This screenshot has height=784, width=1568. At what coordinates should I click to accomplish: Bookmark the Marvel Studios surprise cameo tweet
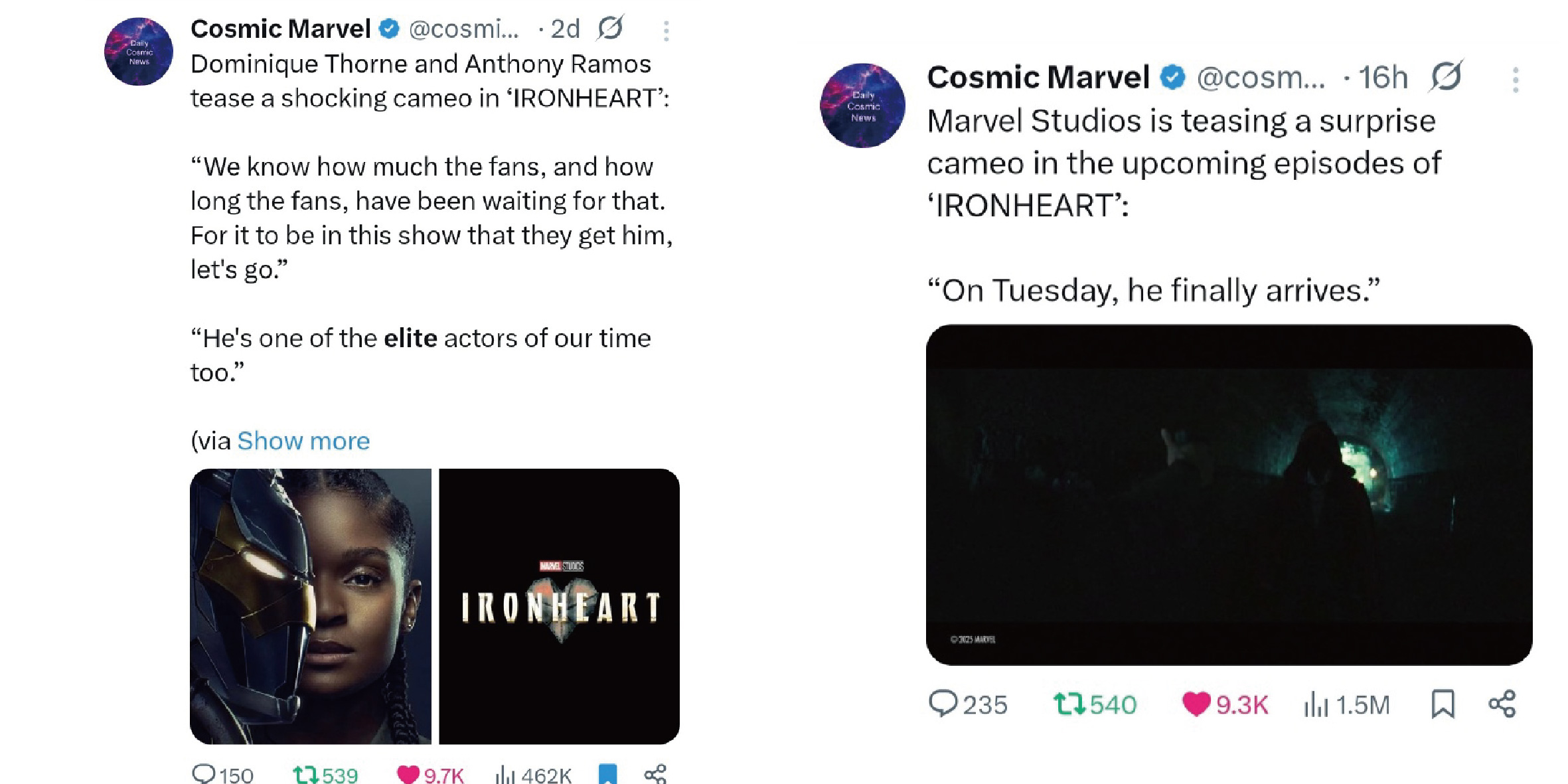(1443, 704)
